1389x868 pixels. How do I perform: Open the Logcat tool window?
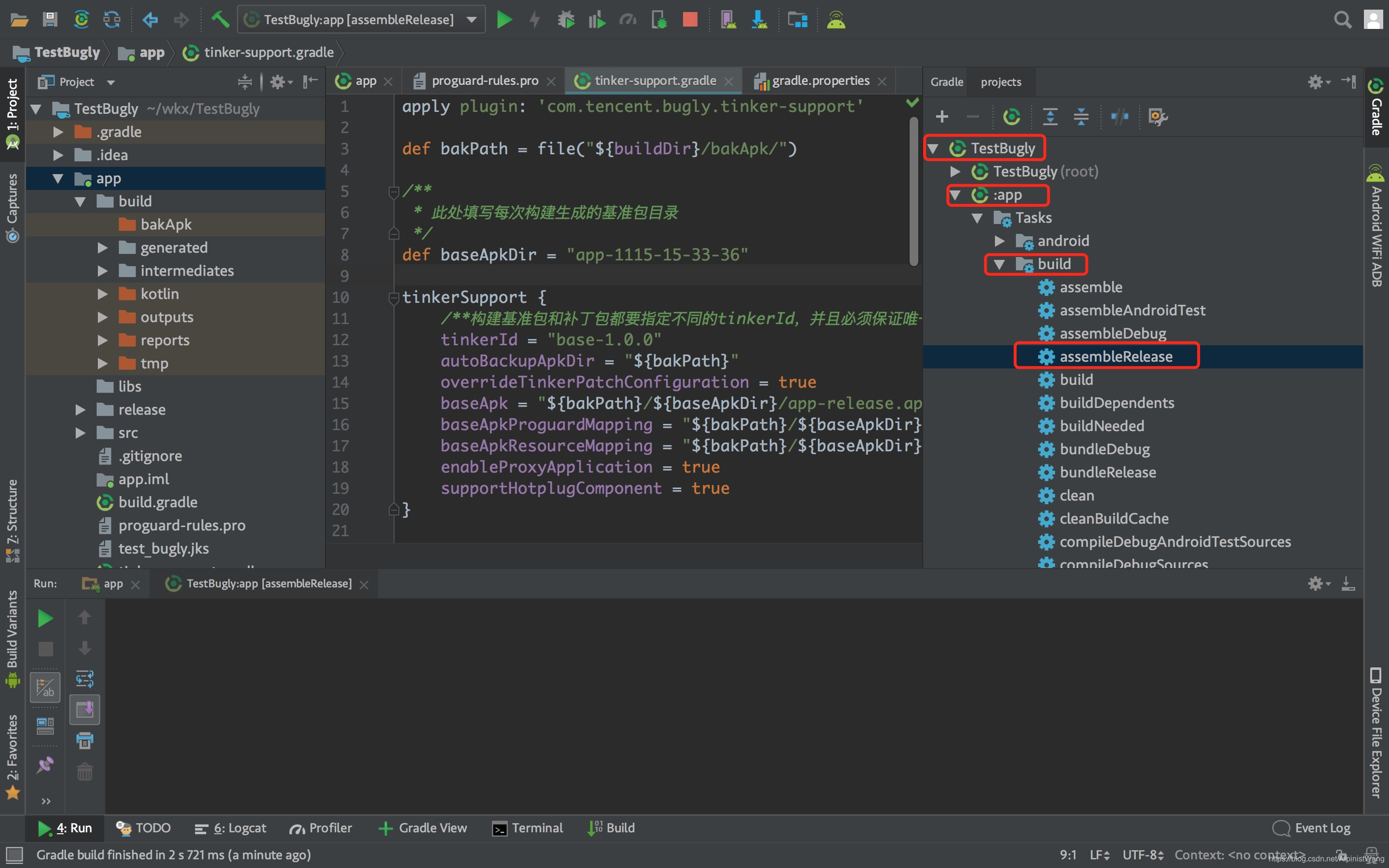click(231, 828)
